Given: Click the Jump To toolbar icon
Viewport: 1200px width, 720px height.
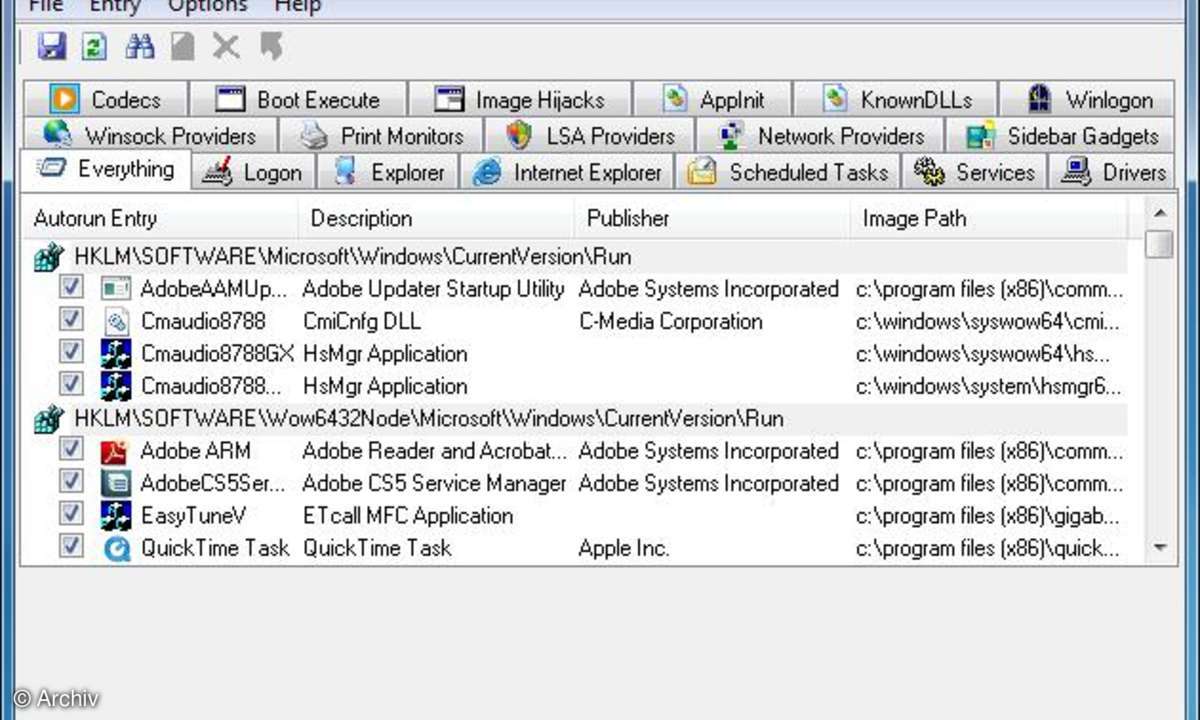Looking at the screenshot, I should (271, 46).
